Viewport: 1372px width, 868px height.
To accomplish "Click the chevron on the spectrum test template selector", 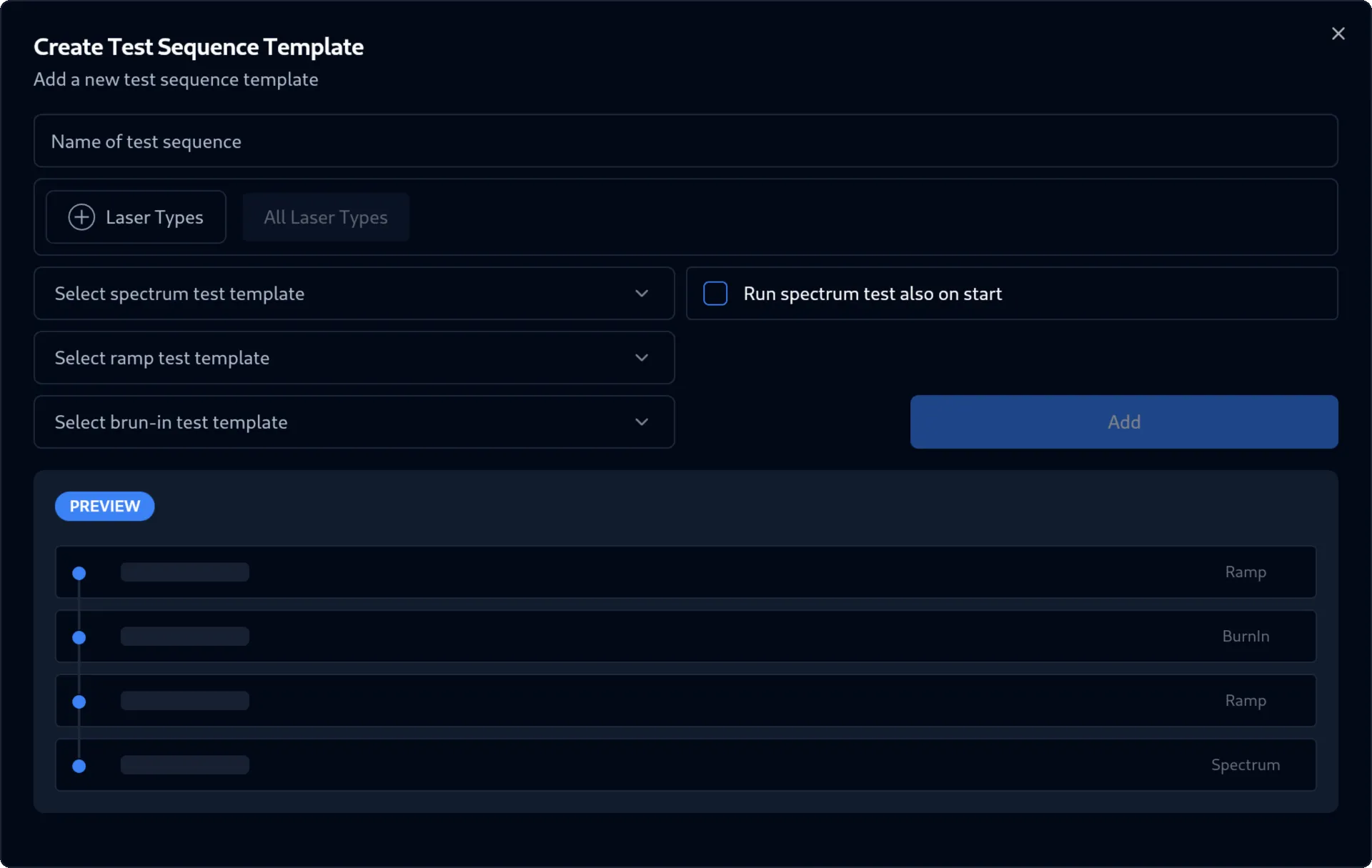I will coord(641,293).
